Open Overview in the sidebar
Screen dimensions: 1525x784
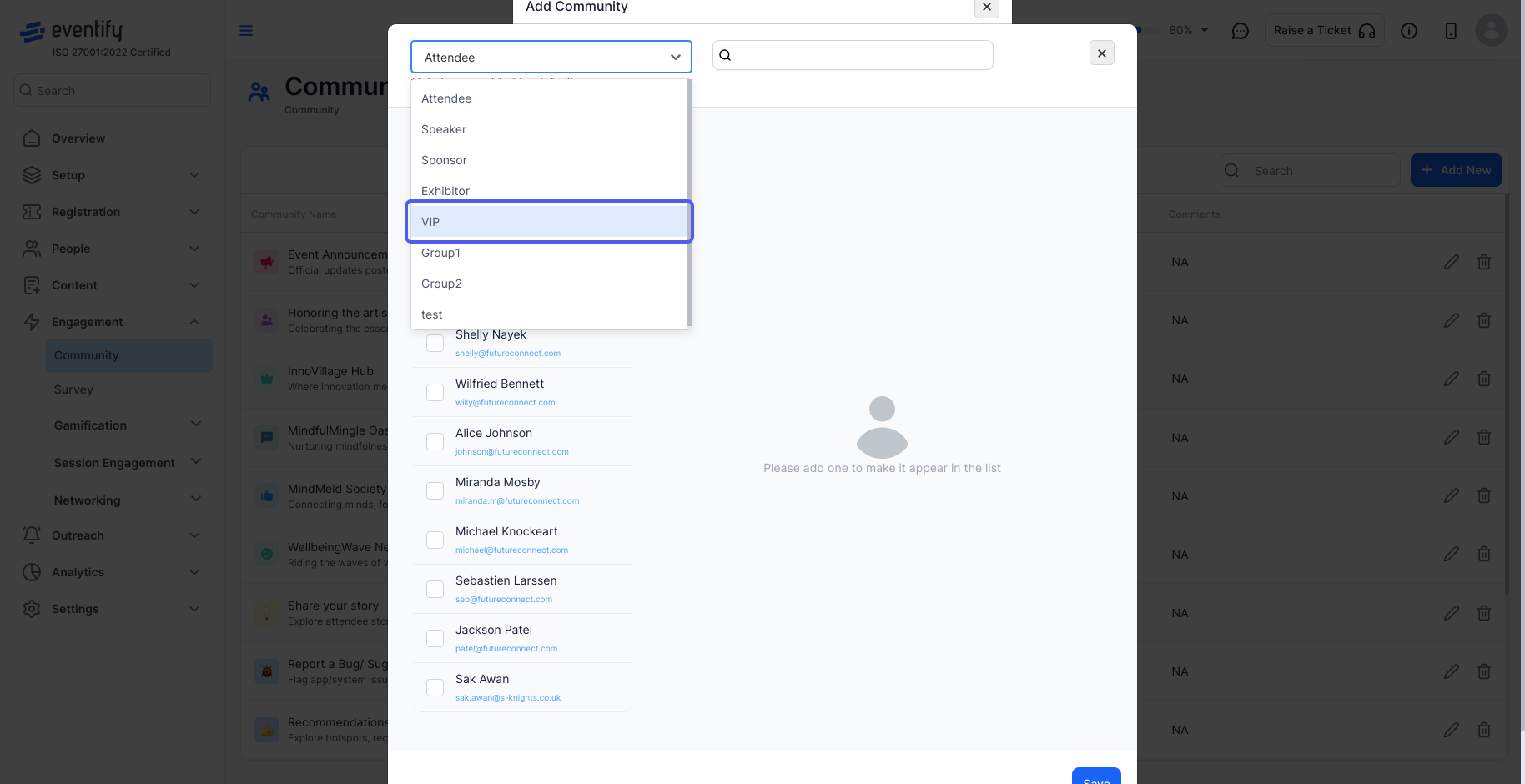click(x=78, y=138)
